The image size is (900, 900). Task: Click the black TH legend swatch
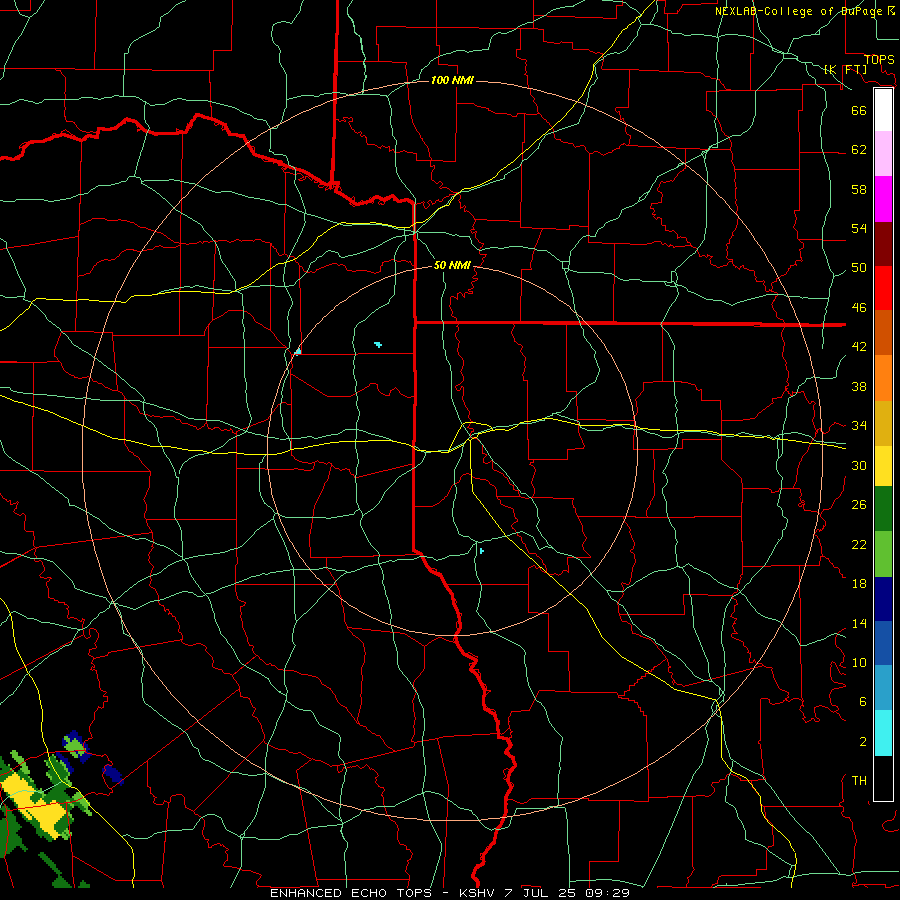[x=883, y=778]
